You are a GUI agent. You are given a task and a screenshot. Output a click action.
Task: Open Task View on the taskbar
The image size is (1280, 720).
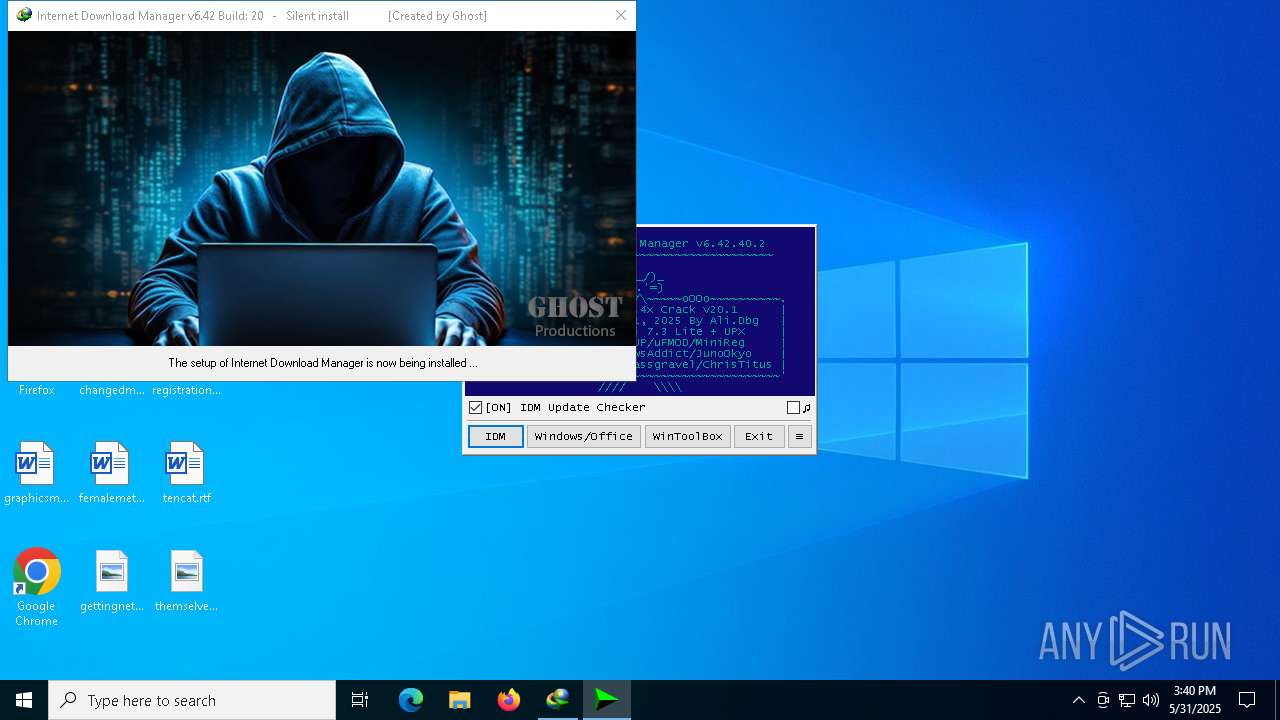(360, 700)
